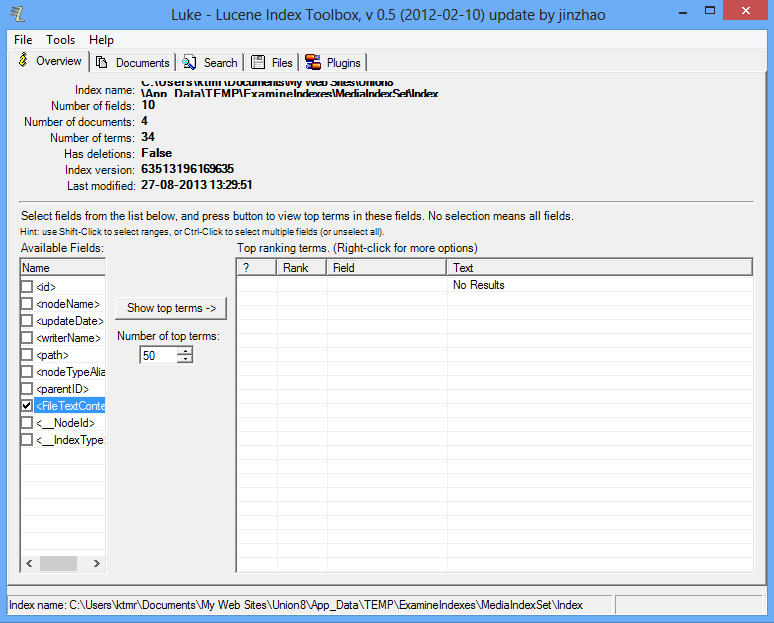Check the <writerName> field checkbox
The image size is (774, 623).
pos(27,338)
